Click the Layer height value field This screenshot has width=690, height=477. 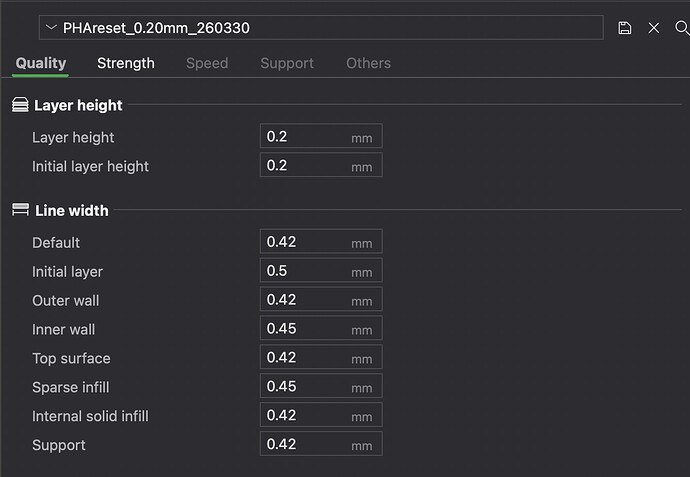[x=321, y=136]
